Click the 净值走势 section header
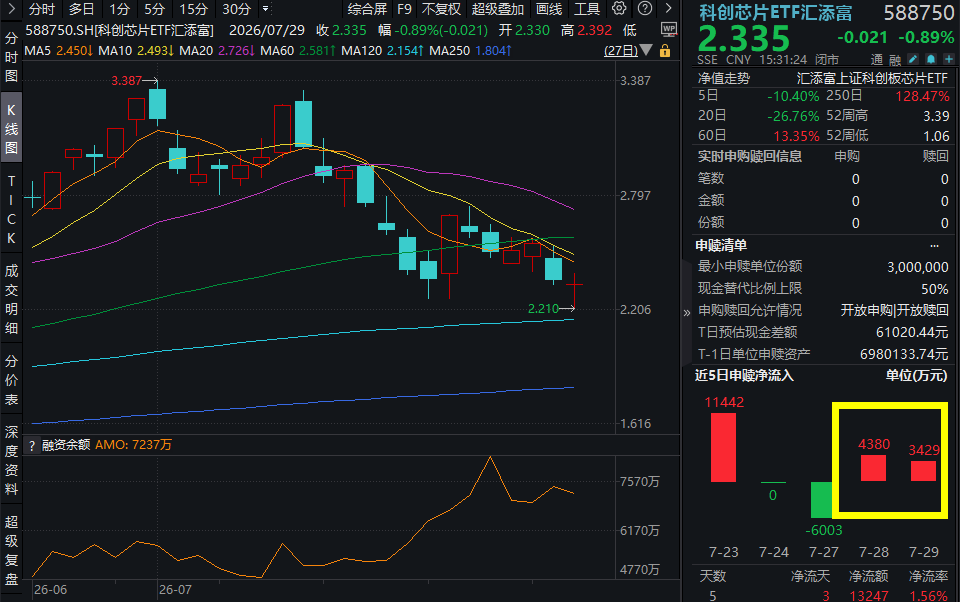 click(724, 78)
